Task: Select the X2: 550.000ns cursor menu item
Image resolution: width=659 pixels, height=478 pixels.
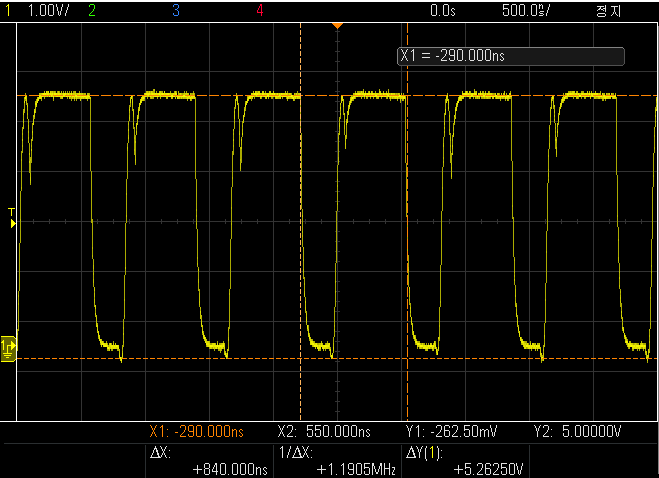Action: point(324,433)
